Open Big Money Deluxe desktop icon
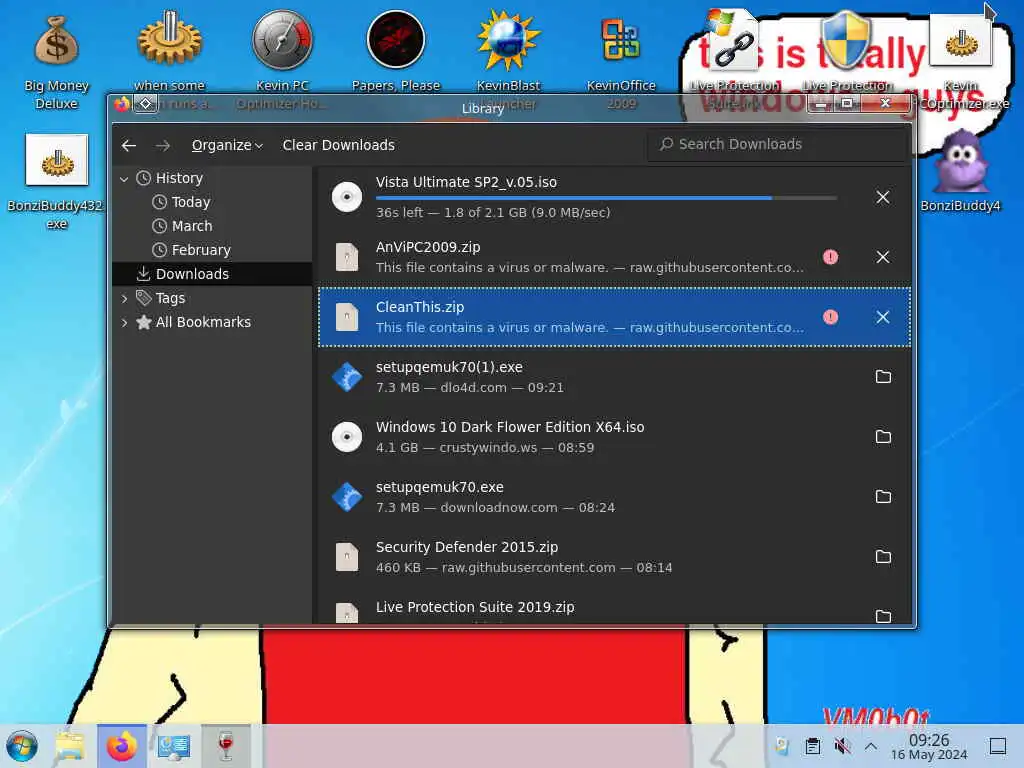 click(56, 62)
